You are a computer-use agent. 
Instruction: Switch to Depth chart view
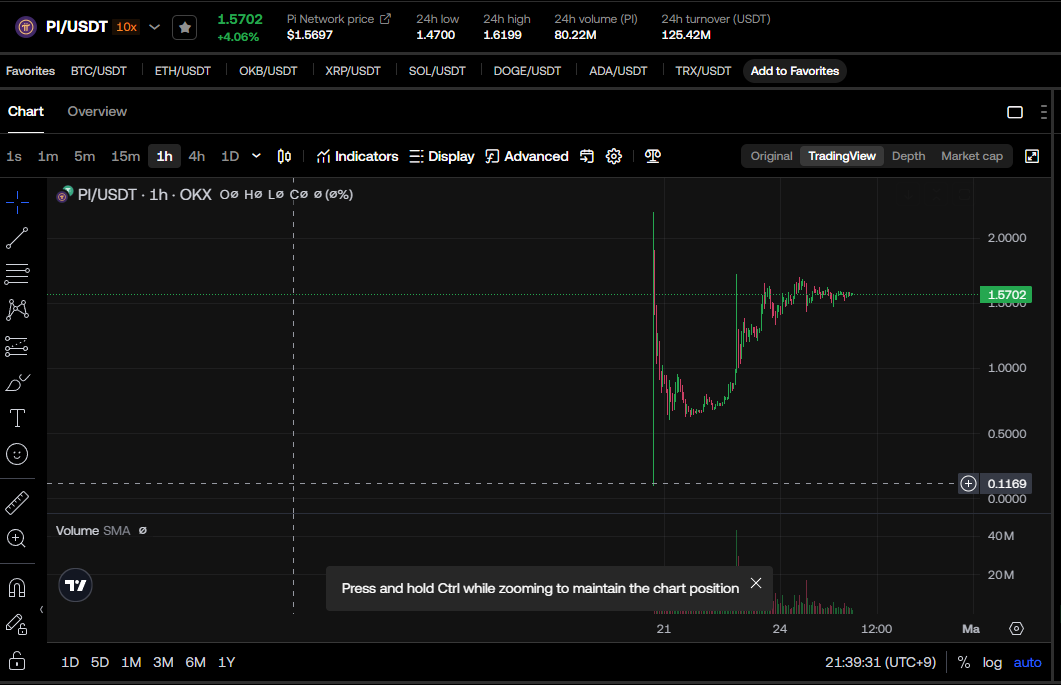coord(908,156)
